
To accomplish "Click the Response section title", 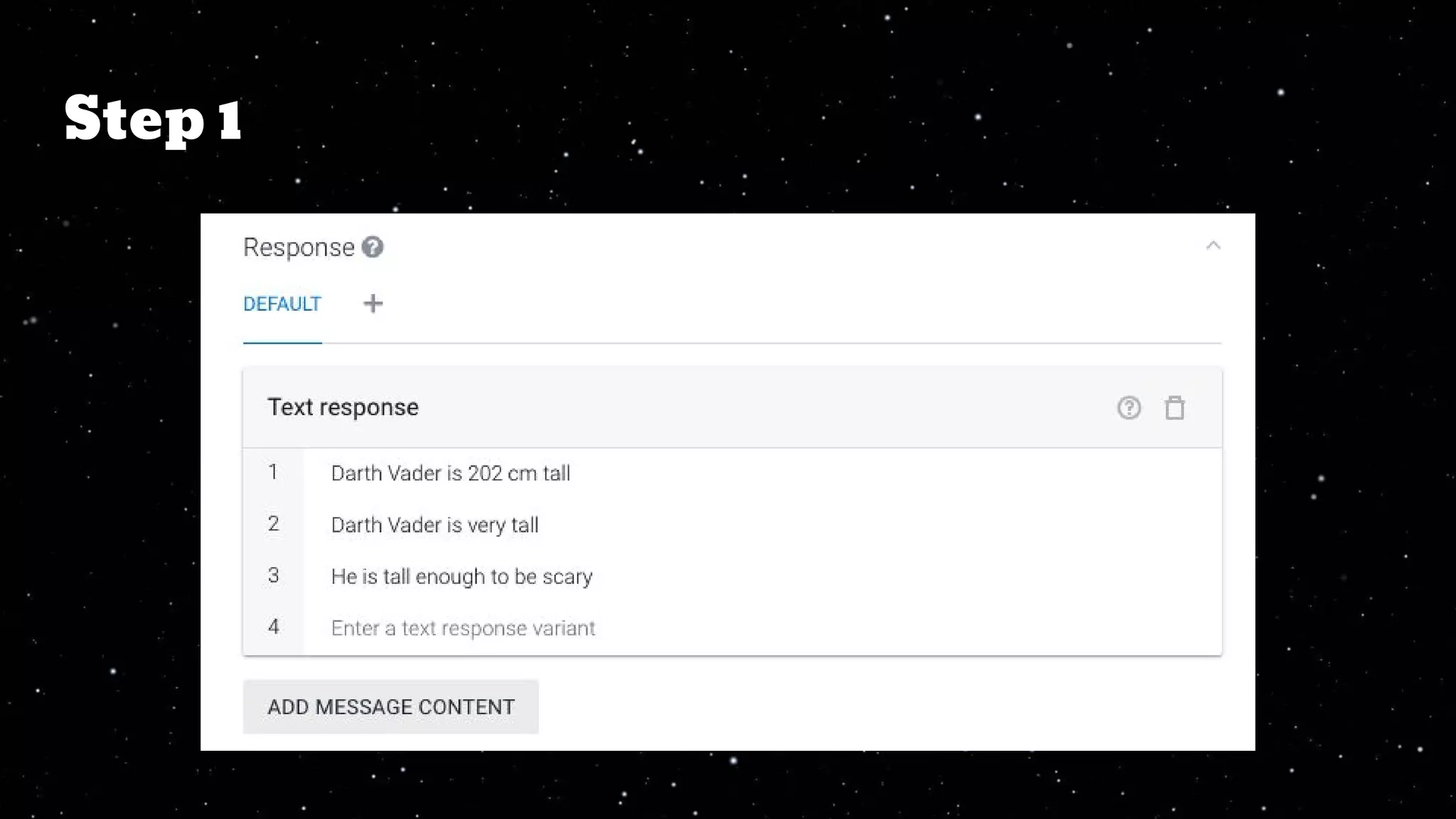I will coord(299,247).
